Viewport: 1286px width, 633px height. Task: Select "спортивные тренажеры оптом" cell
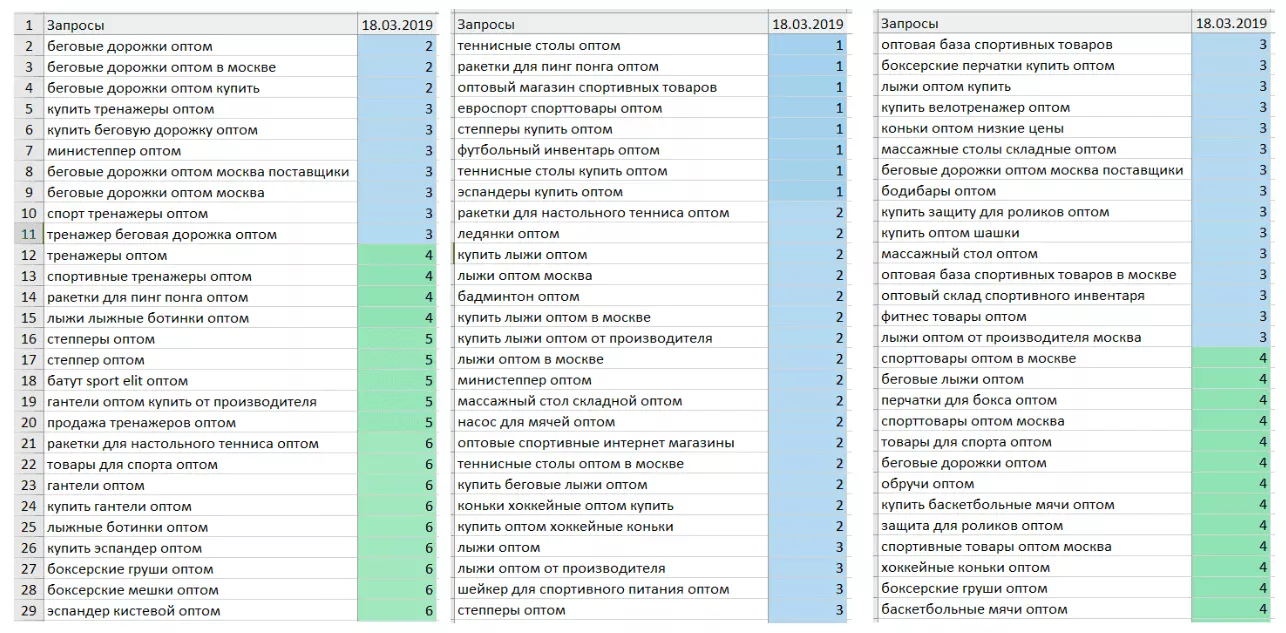(x=200, y=276)
